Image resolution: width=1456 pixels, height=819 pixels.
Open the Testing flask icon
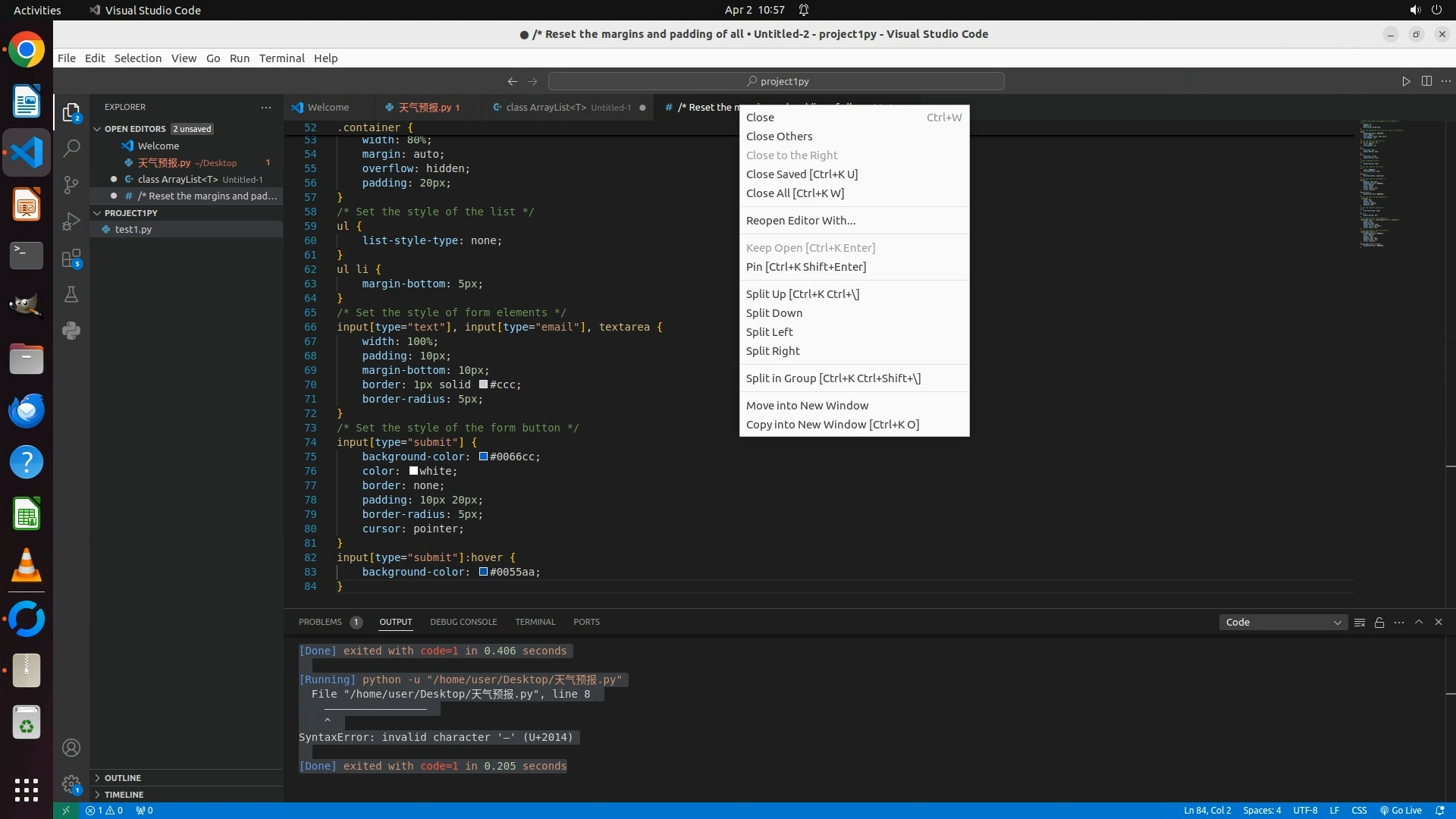[x=71, y=295]
